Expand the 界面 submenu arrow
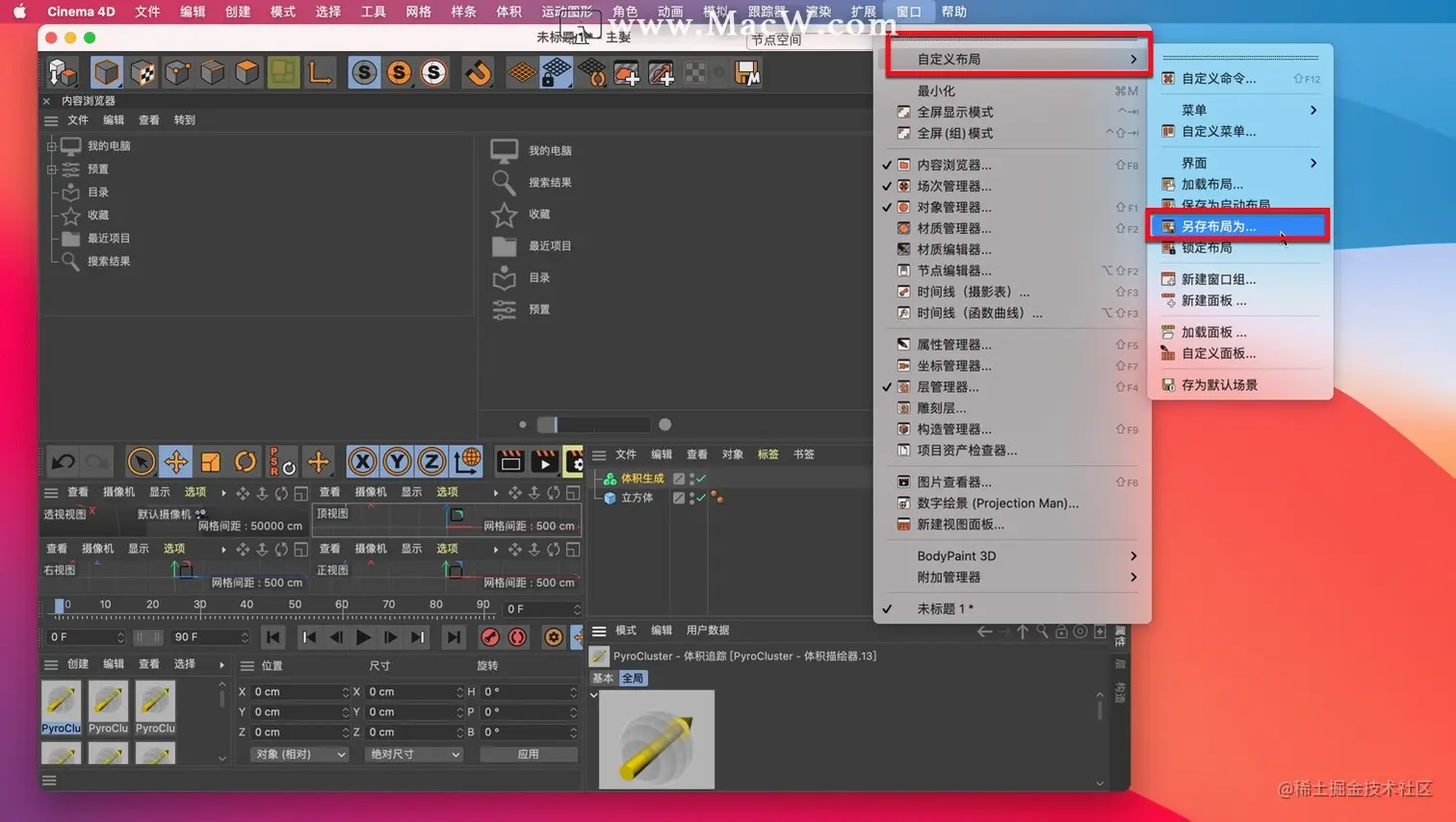The image size is (1456, 822). [1313, 163]
